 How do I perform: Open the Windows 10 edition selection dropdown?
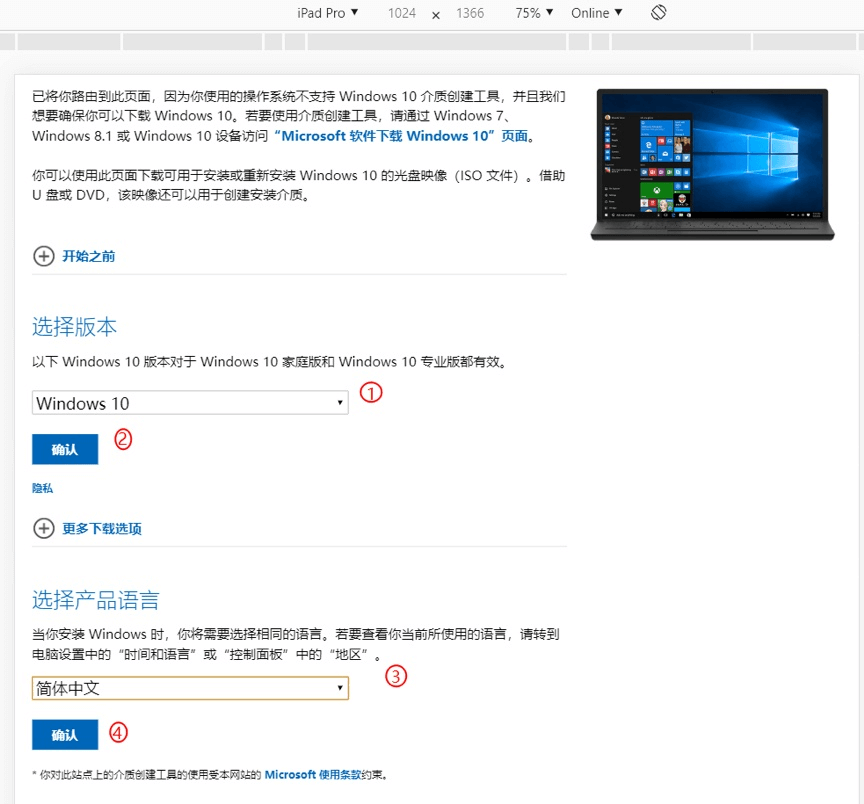click(x=190, y=402)
